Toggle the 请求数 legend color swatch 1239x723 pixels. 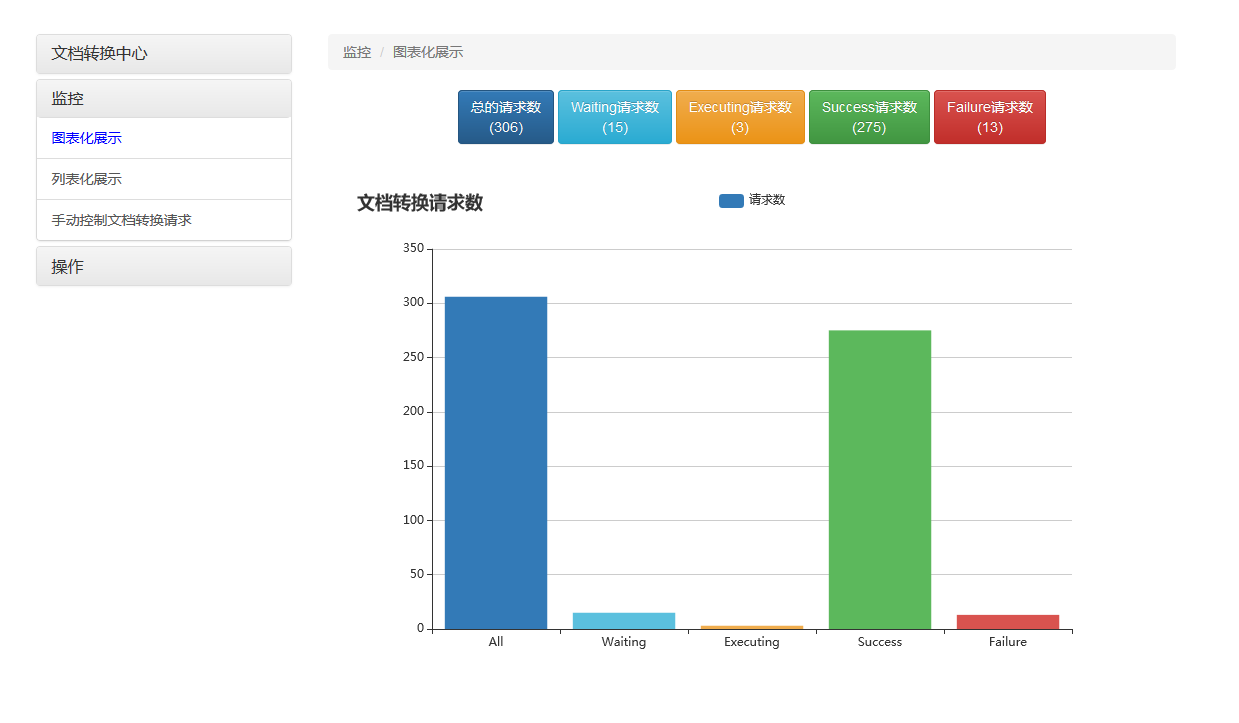point(731,201)
